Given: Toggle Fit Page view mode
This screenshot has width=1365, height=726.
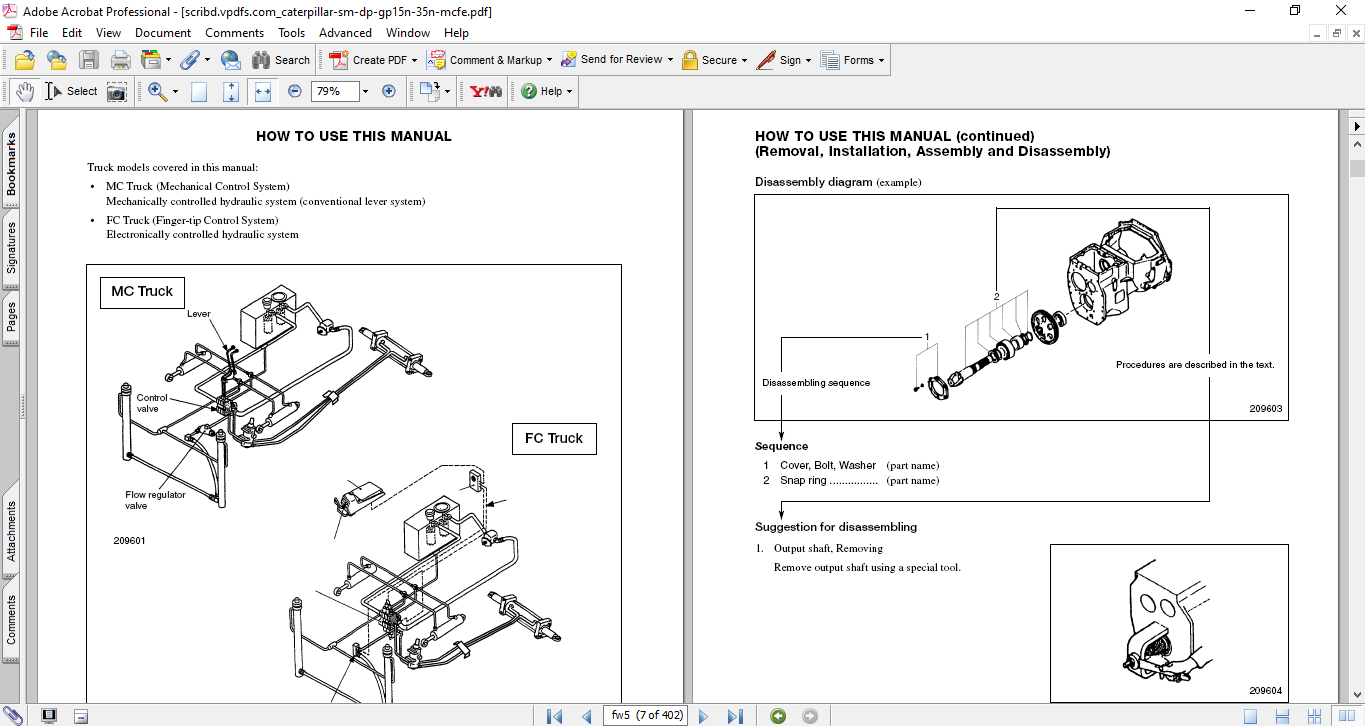Looking at the screenshot, I should [231, 91].
